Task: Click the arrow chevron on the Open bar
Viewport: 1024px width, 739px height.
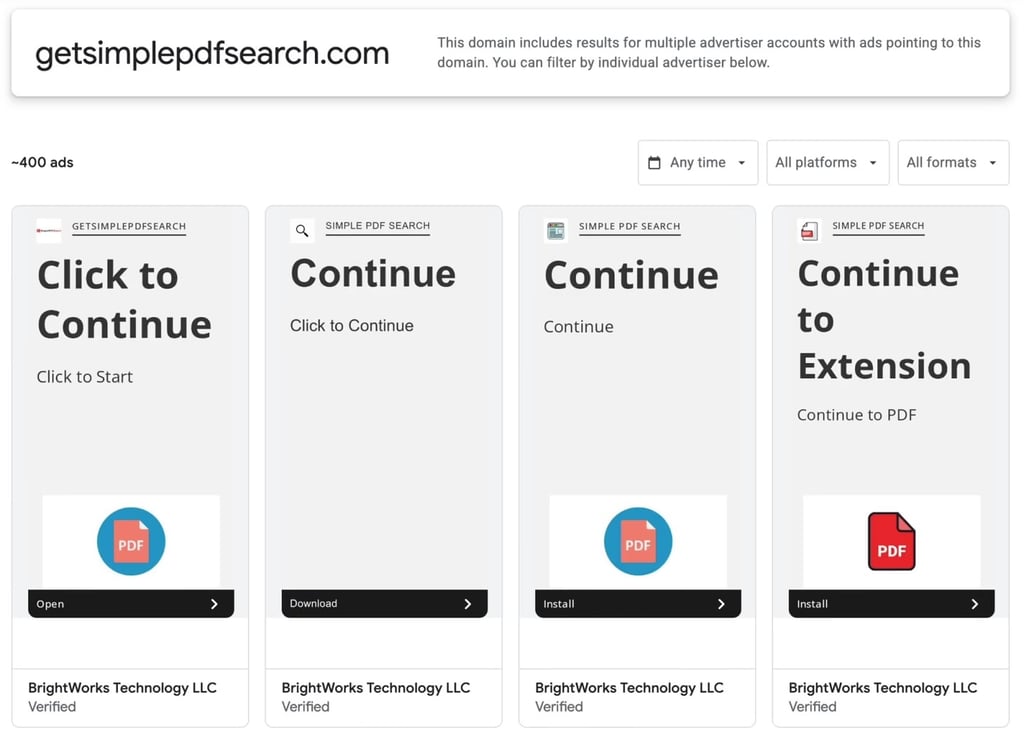Action: (214, 604)
